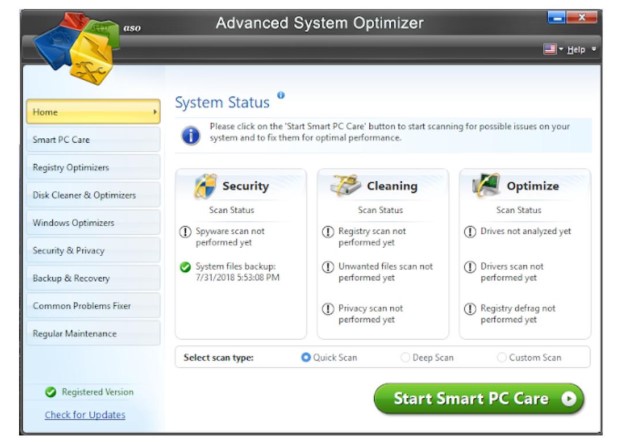Click warning icon beside Registry scan status

[328, 232]
